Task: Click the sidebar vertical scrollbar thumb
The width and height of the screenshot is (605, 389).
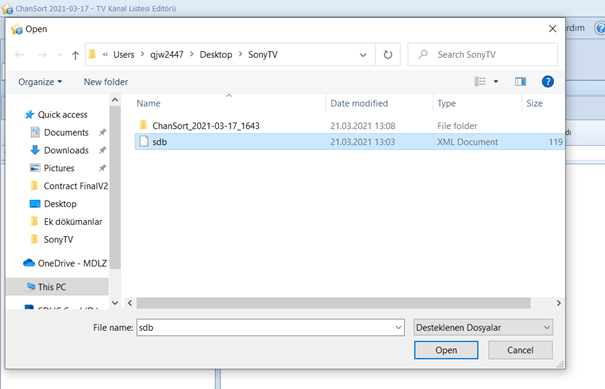Action: coord(115,187)
